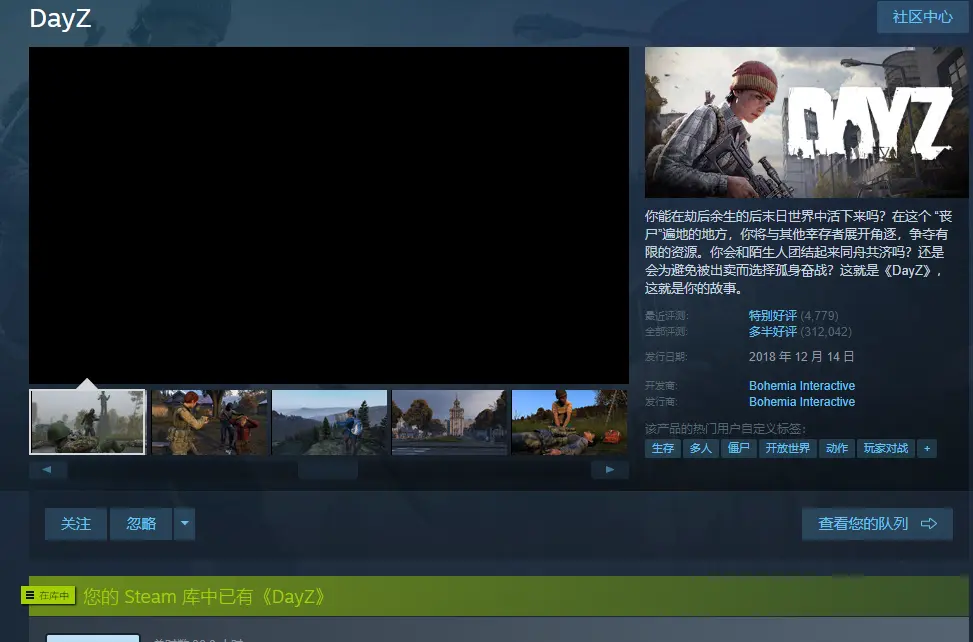Select the 多人 tag

pos(701,448)
